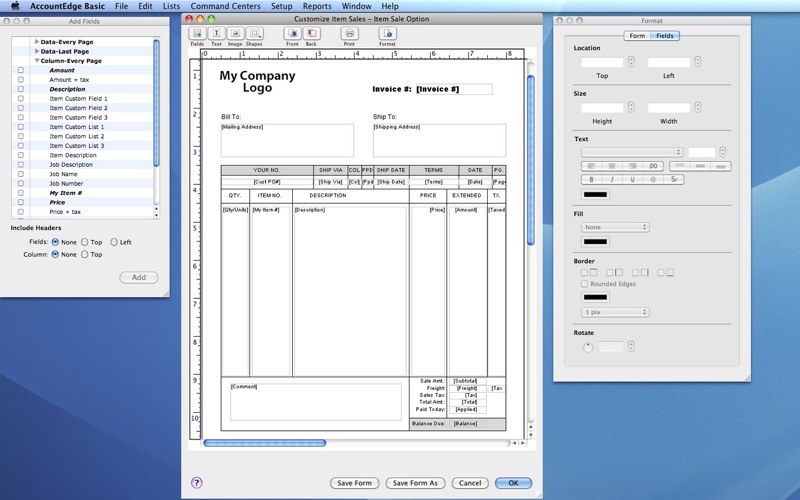Screen dimensions: 800x500
Task: Check the My Item # checkbox
Action: [21, 193]
